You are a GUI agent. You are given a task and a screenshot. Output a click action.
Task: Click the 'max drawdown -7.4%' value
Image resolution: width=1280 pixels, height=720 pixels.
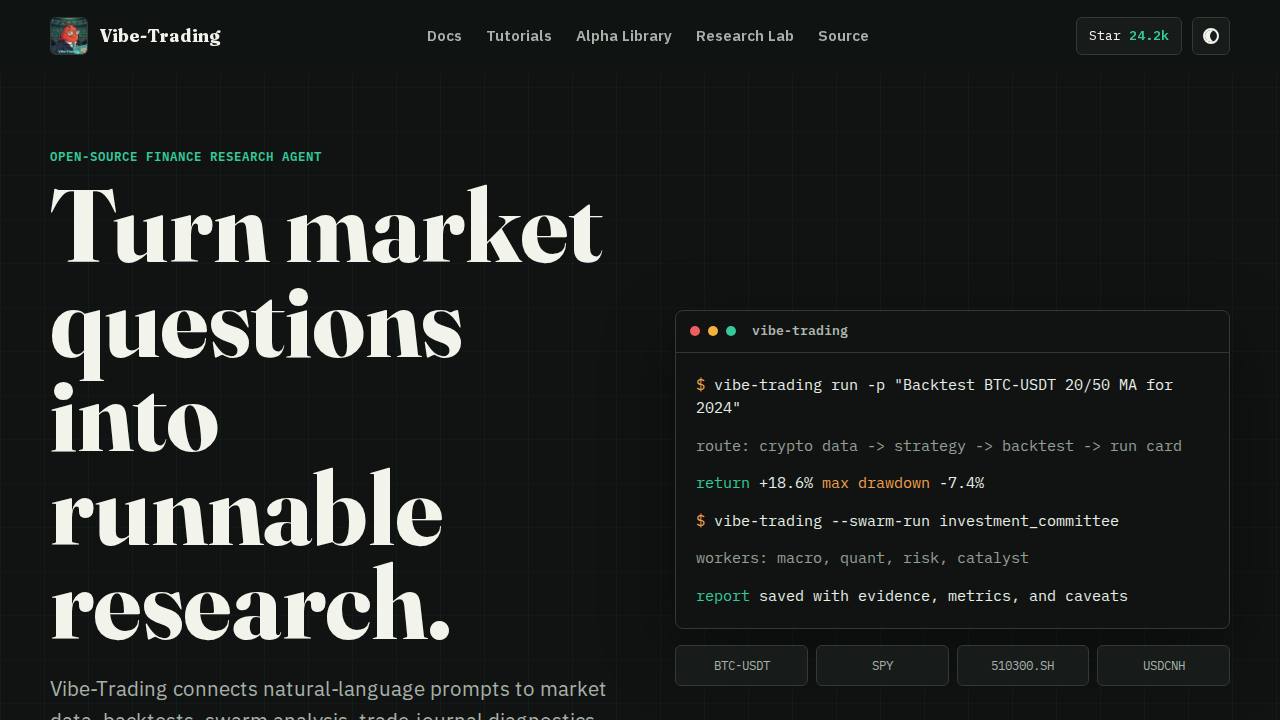tap(903, 483)
